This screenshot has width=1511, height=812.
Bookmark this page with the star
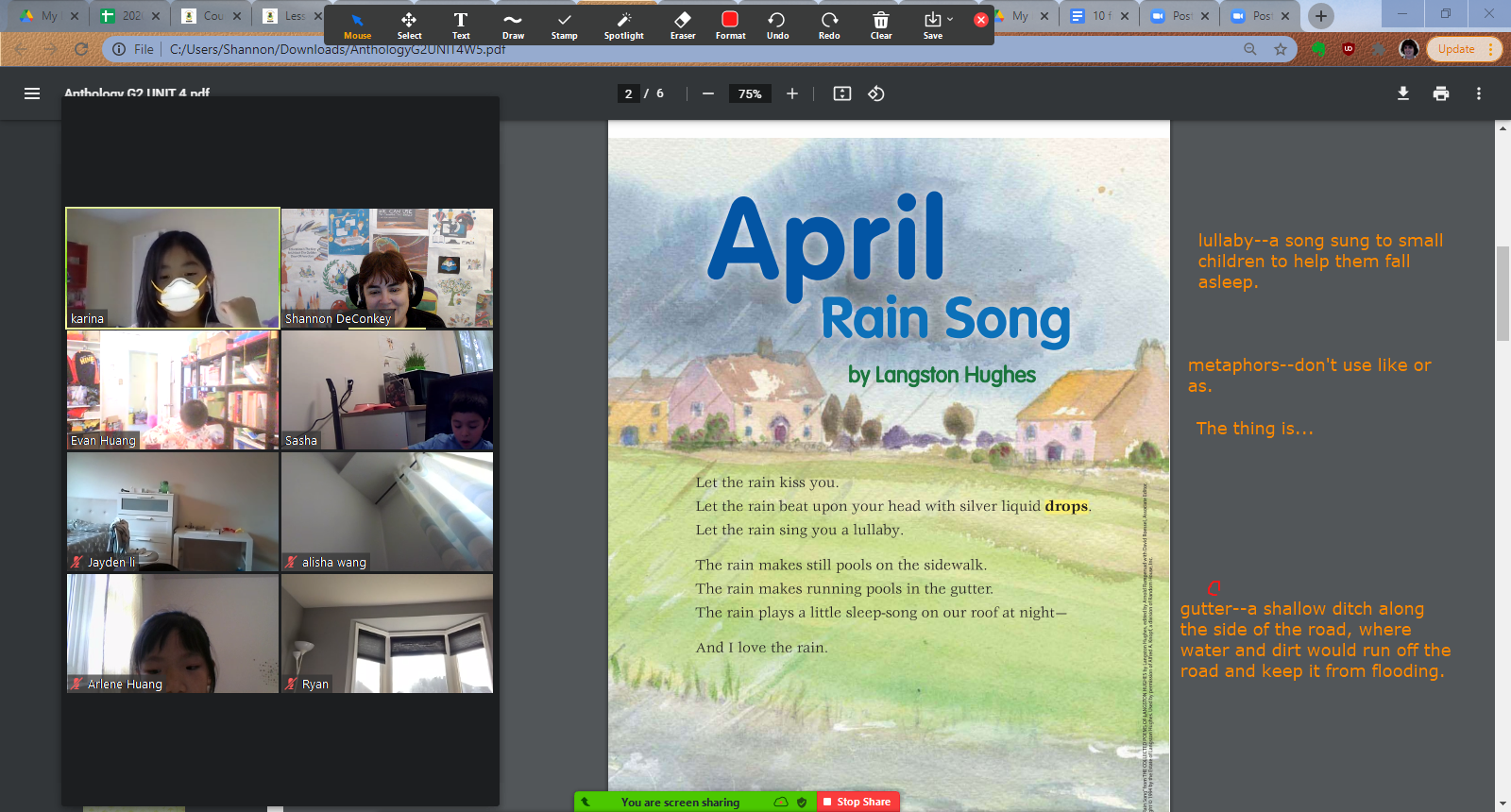(x=1281, y=49)
